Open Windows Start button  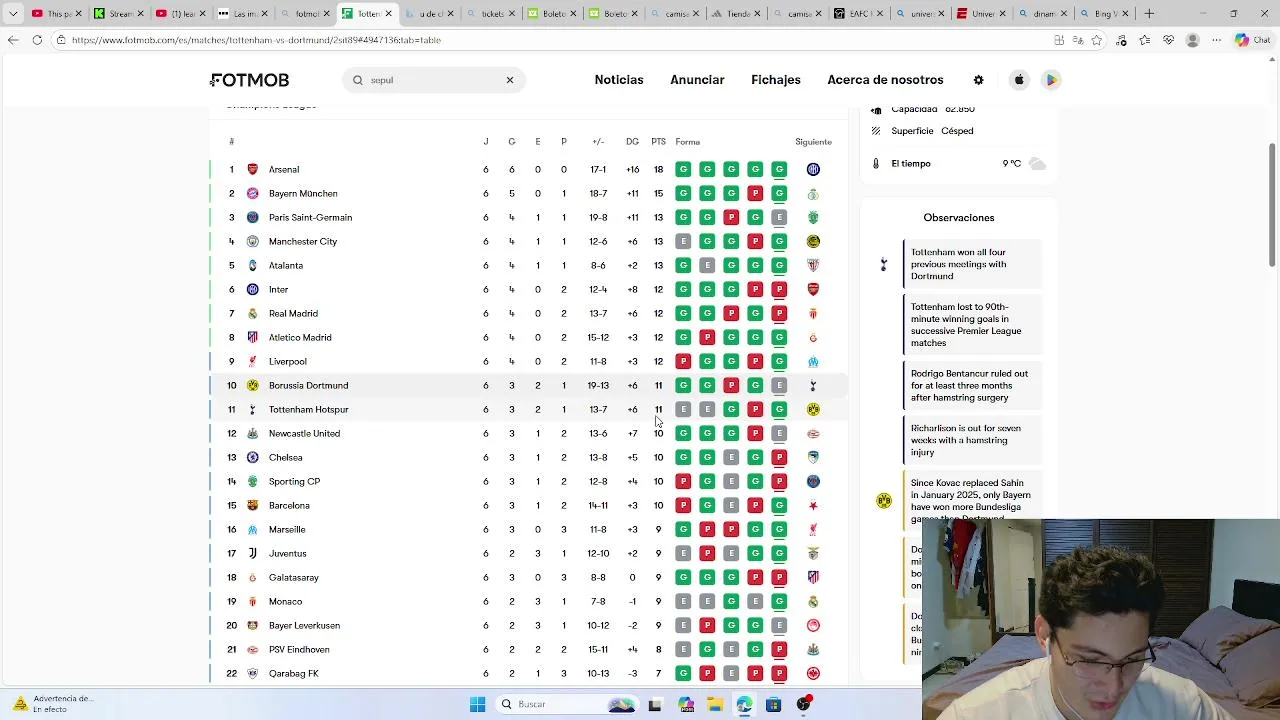477,704
